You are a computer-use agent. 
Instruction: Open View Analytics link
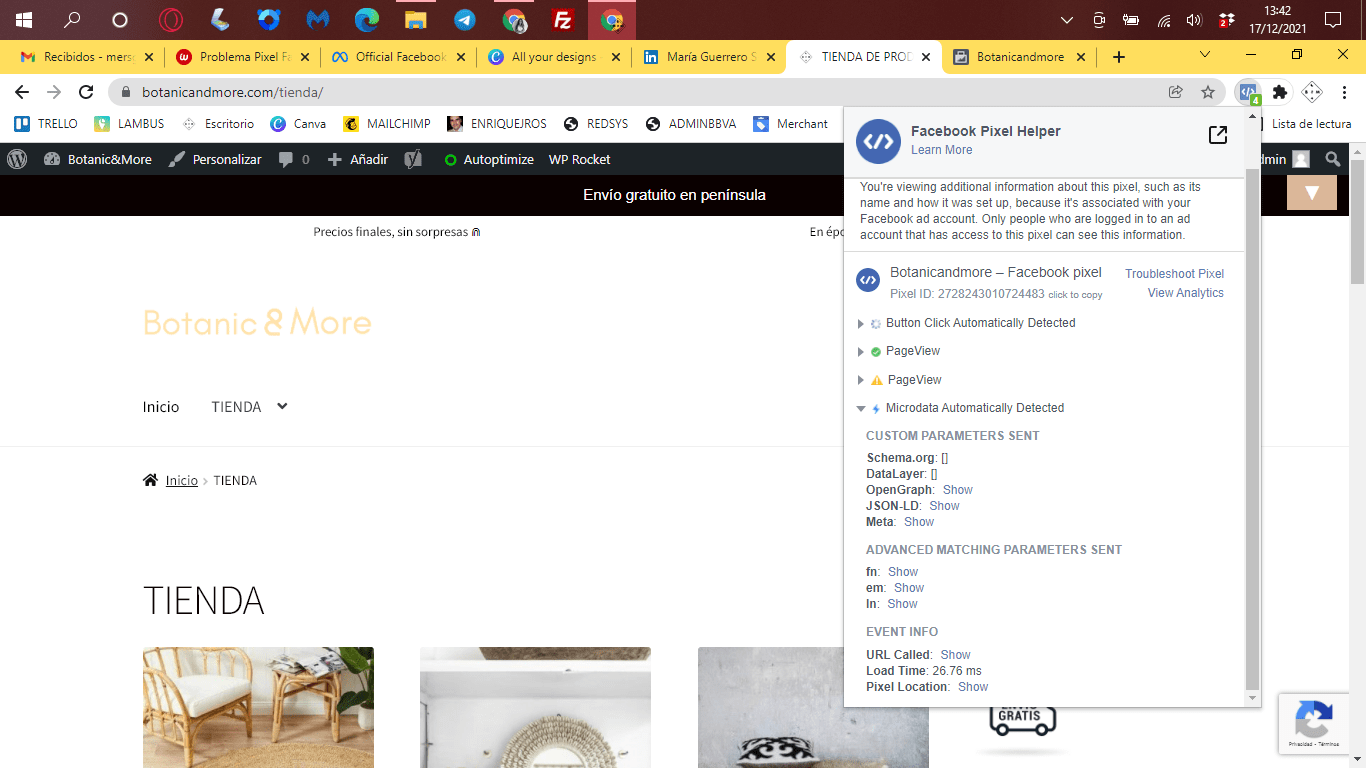click(1185, 293)
